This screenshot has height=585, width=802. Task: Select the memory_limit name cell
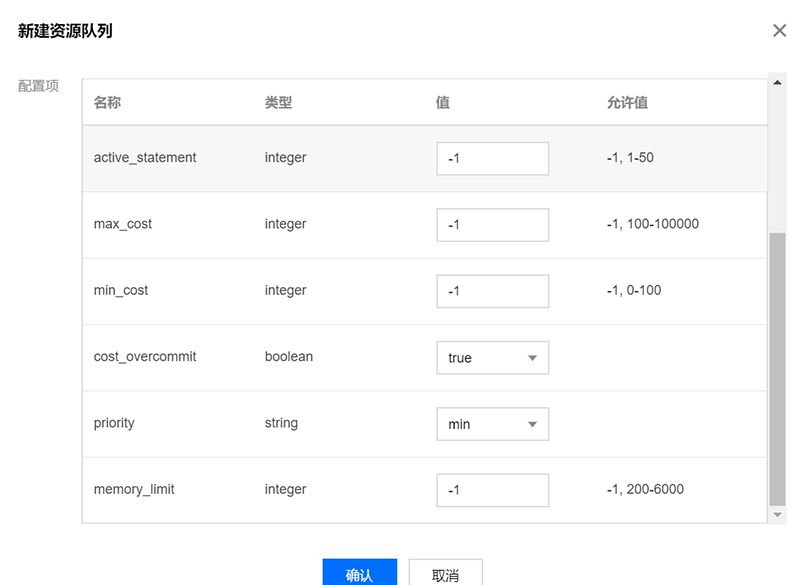pyautogui.click(x=134, y=489)
